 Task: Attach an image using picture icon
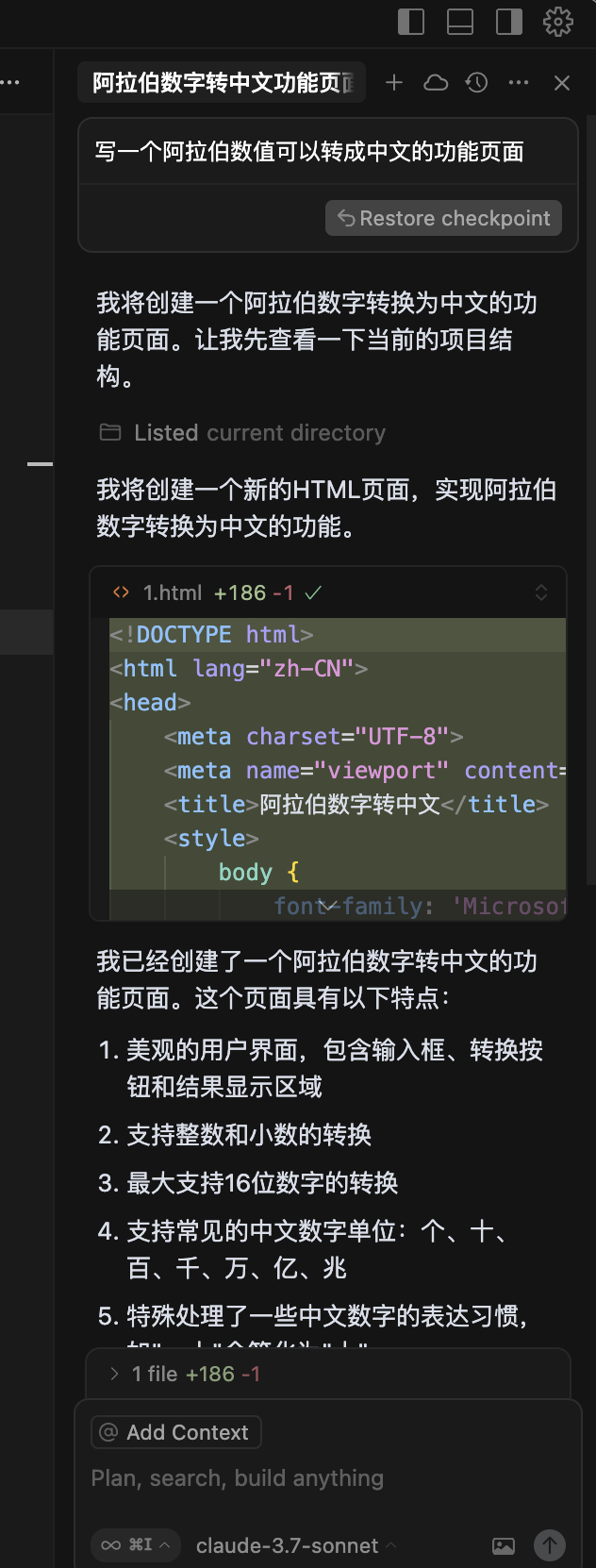click(504, 1545)
